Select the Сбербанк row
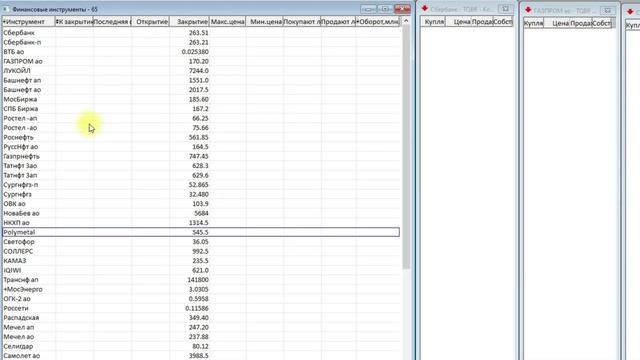 (201, 33)
